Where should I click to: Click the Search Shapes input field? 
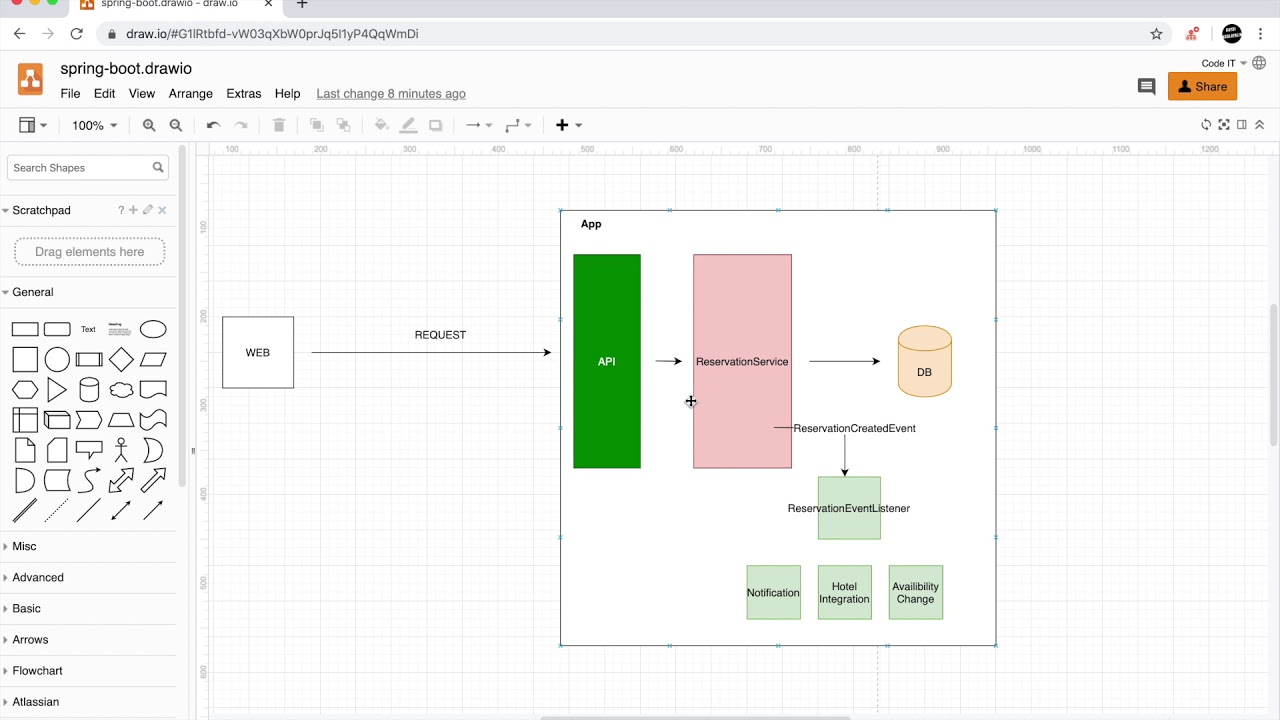pos(88,168)
